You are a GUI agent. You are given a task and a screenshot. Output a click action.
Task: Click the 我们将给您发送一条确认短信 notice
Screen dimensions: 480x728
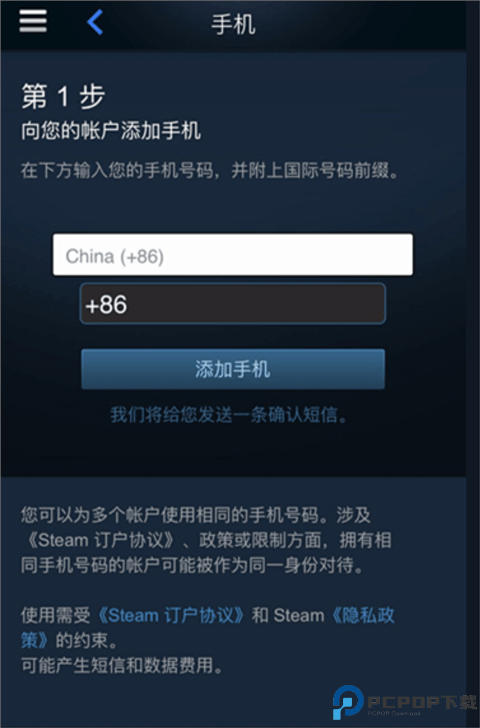click(x=229, y=415)
